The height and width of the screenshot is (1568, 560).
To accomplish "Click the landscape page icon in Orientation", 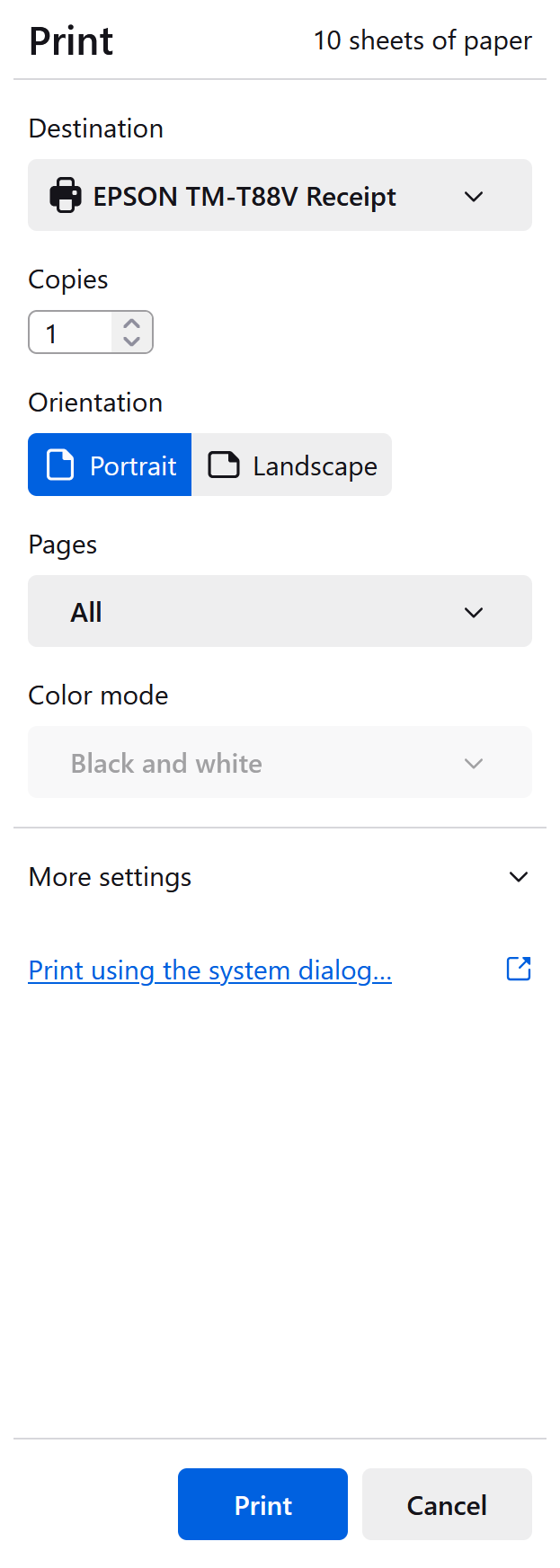I will (x=222, y=465).
